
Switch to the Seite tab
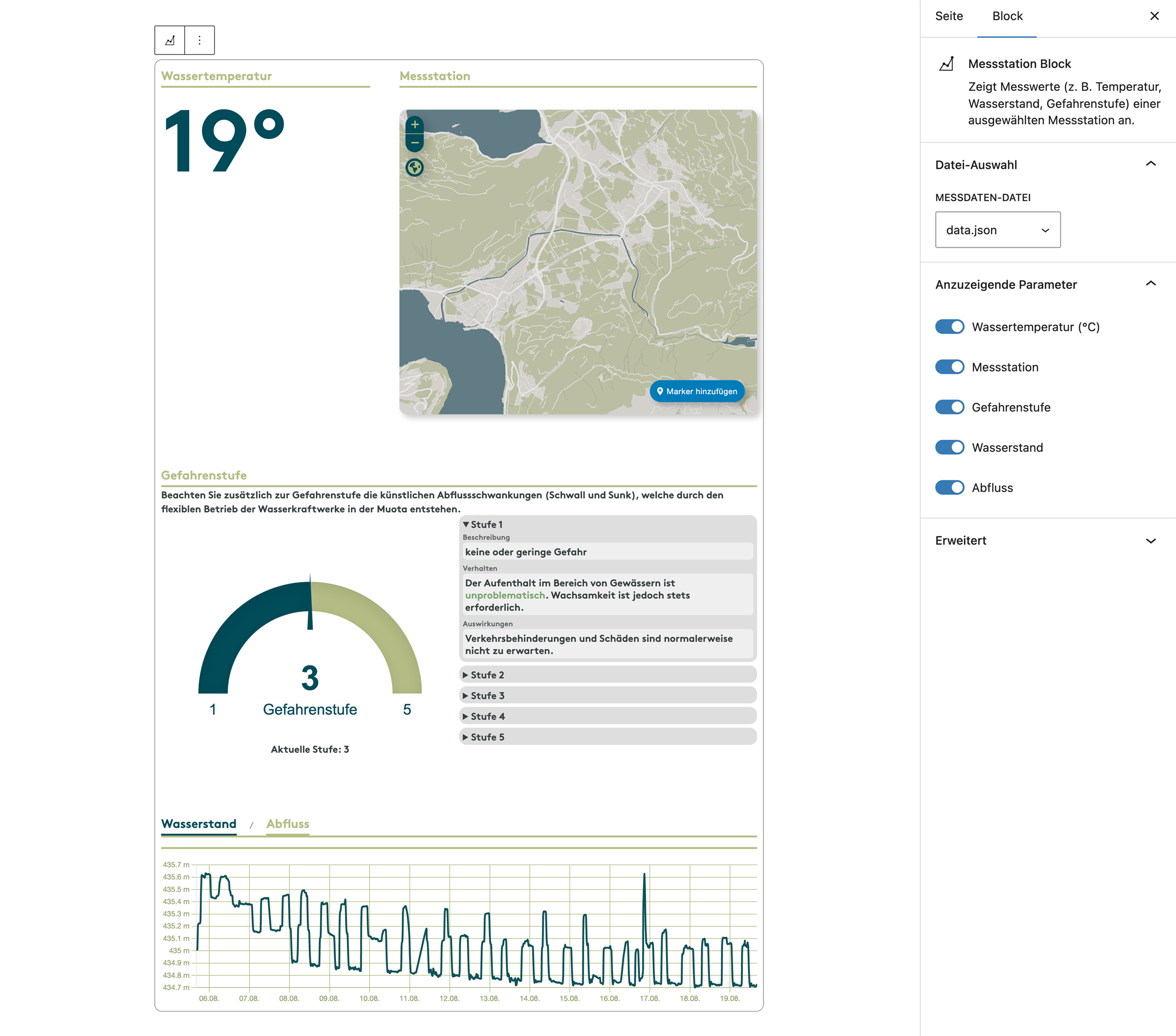click(x=949, y=16)
